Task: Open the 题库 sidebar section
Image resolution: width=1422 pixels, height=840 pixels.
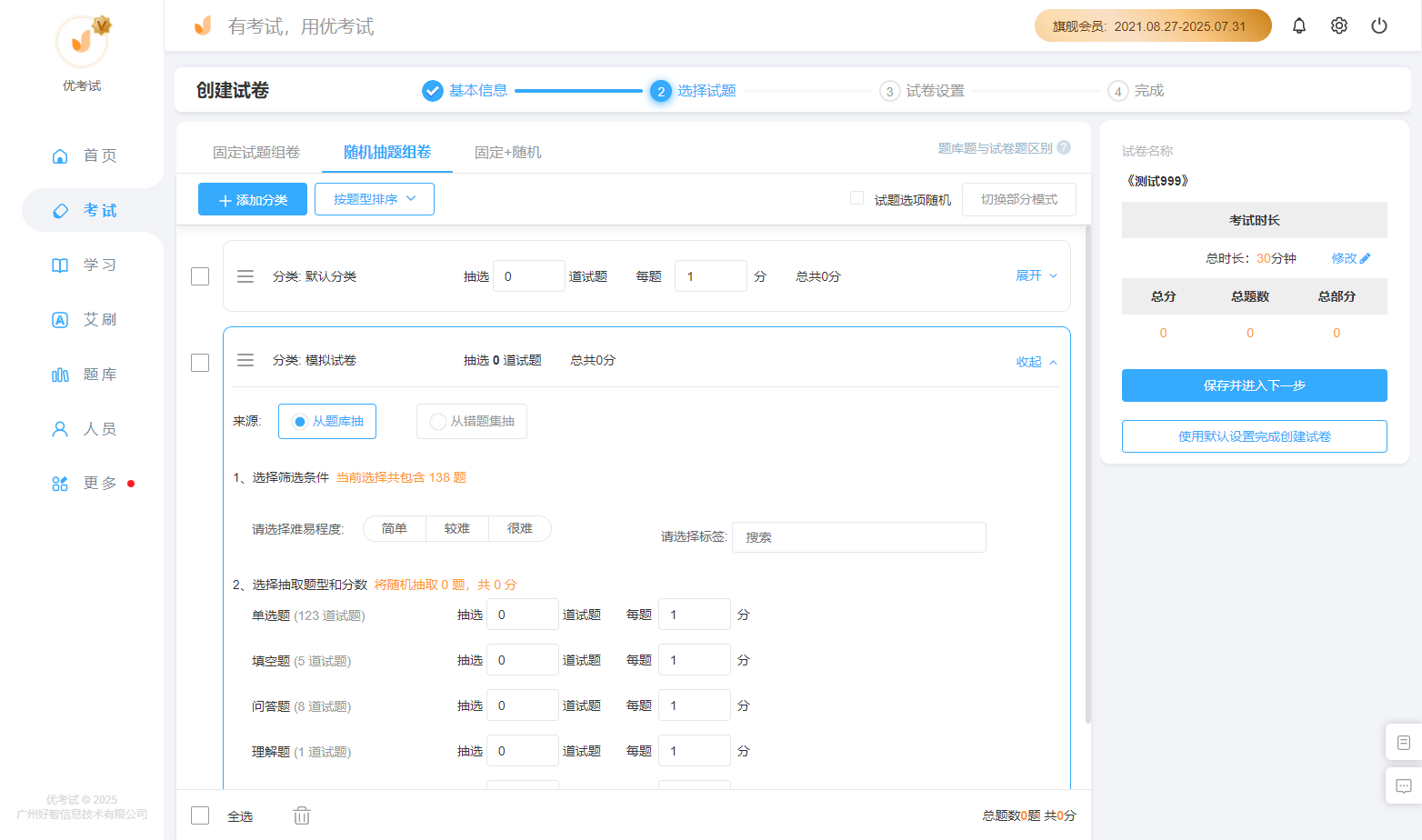Action: [84, 374]
